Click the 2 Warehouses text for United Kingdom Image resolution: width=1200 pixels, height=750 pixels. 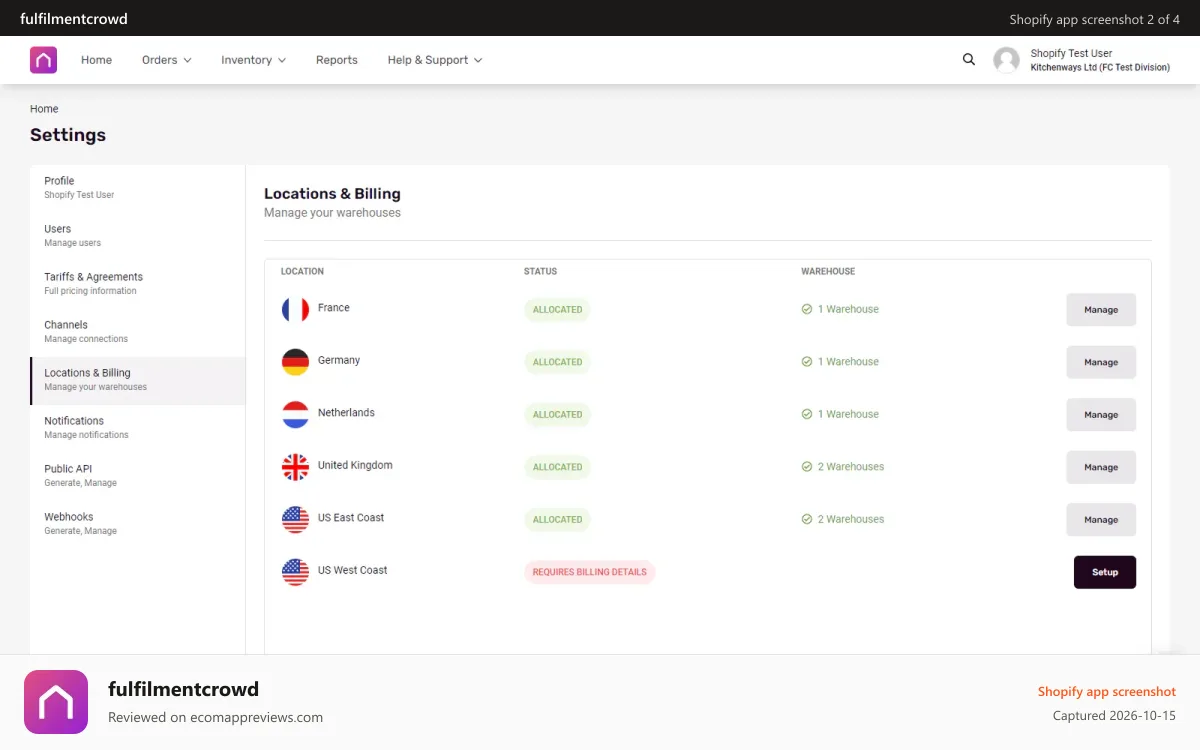click(851, 467)
